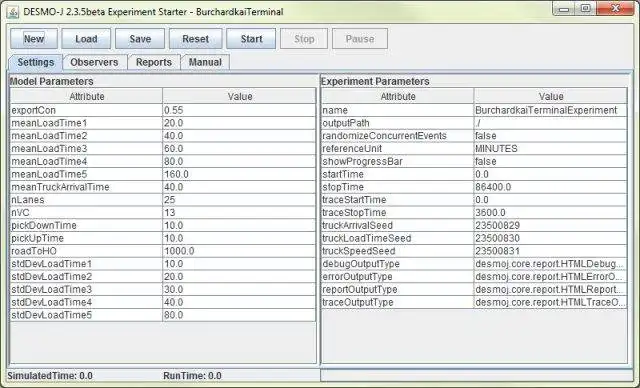Image resolution: width=640 pixels, height=388 pixels.
Task: Select the stdDevLoadTime3 attribute cell
Action: point(87,289)
